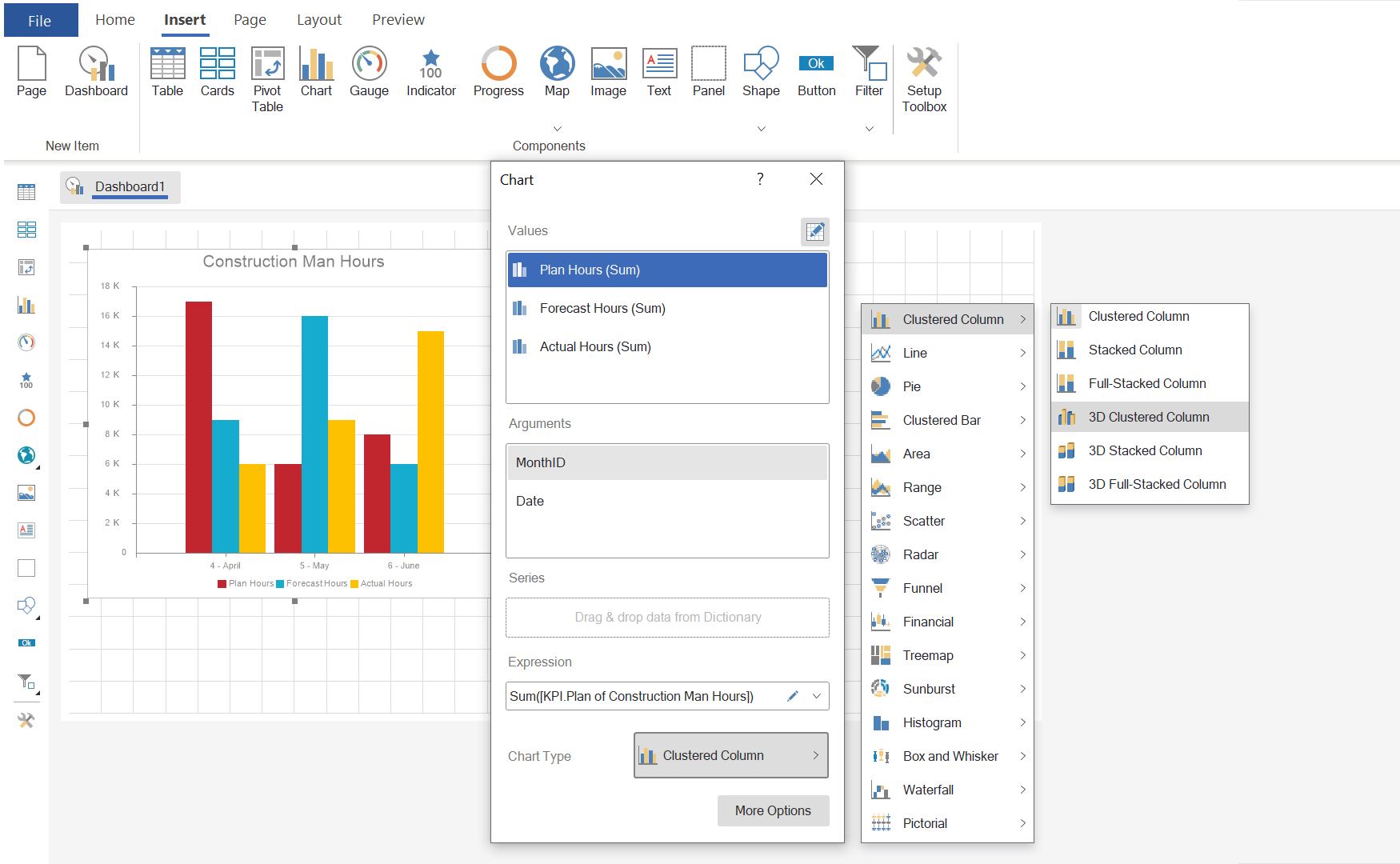Open the Expression dropdown
This screenshot has width=1400, height=864.
click(817, 696)
